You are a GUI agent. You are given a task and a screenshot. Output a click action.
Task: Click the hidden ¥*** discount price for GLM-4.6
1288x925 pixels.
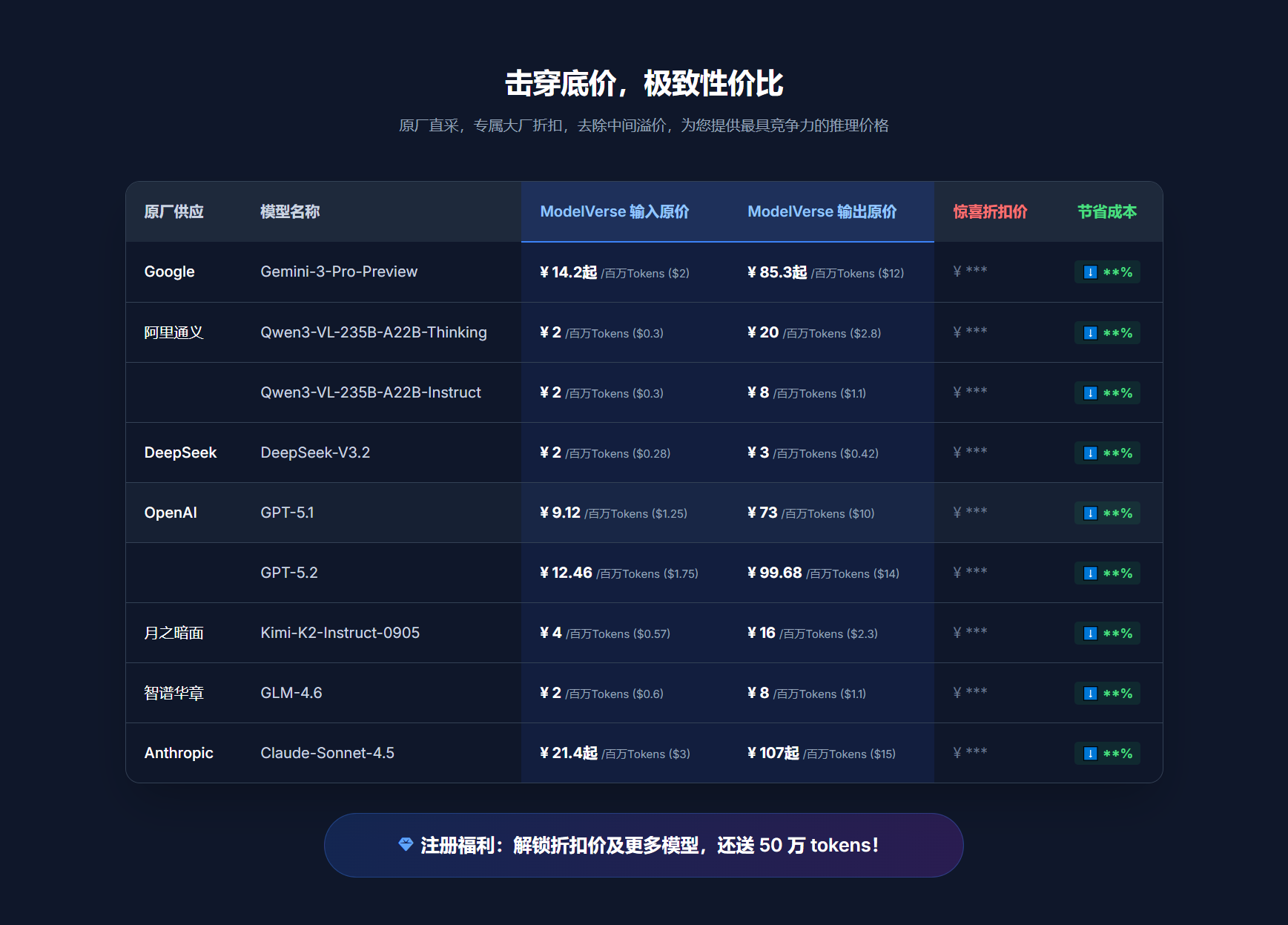(x=970, y=693)
